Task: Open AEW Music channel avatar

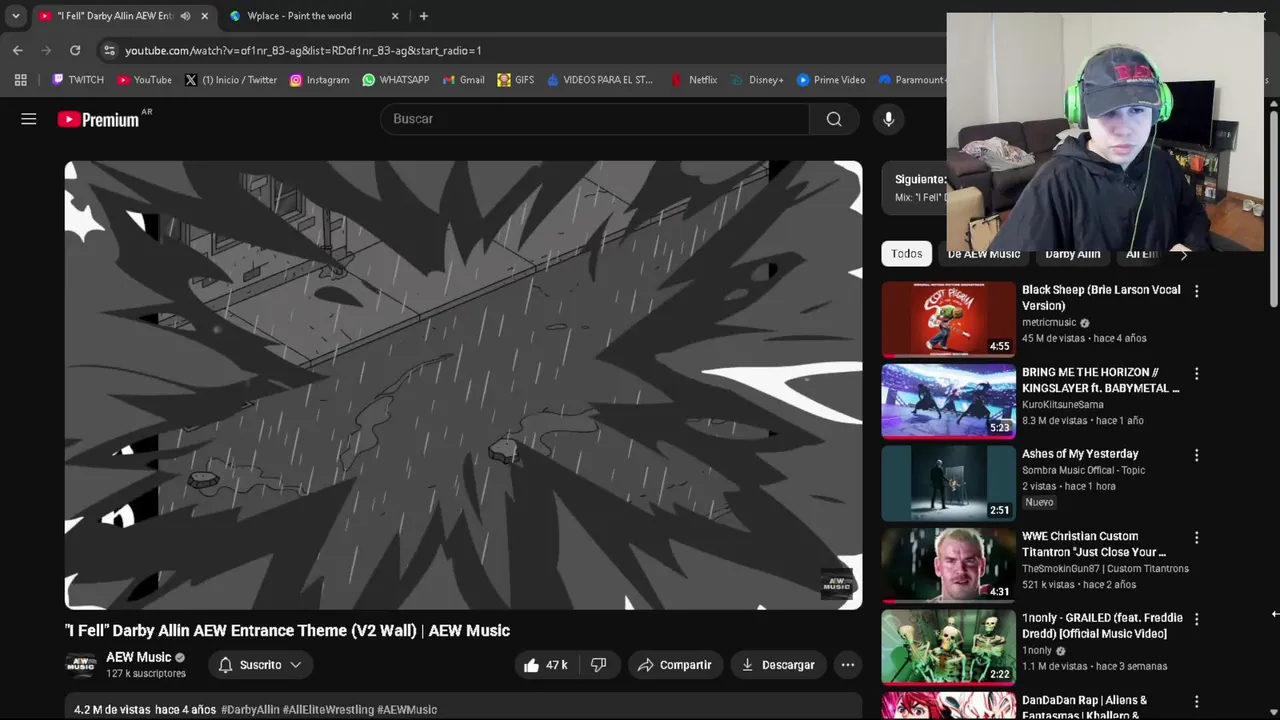Action: 81,665
